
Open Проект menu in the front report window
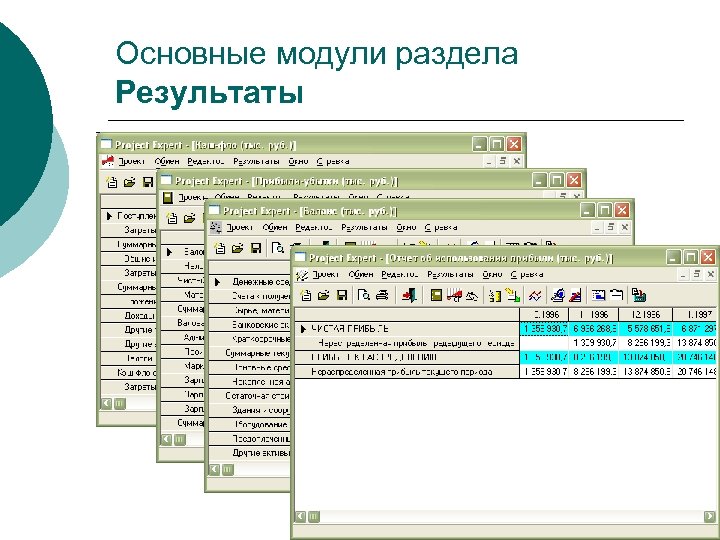click(x=325, y=275)
